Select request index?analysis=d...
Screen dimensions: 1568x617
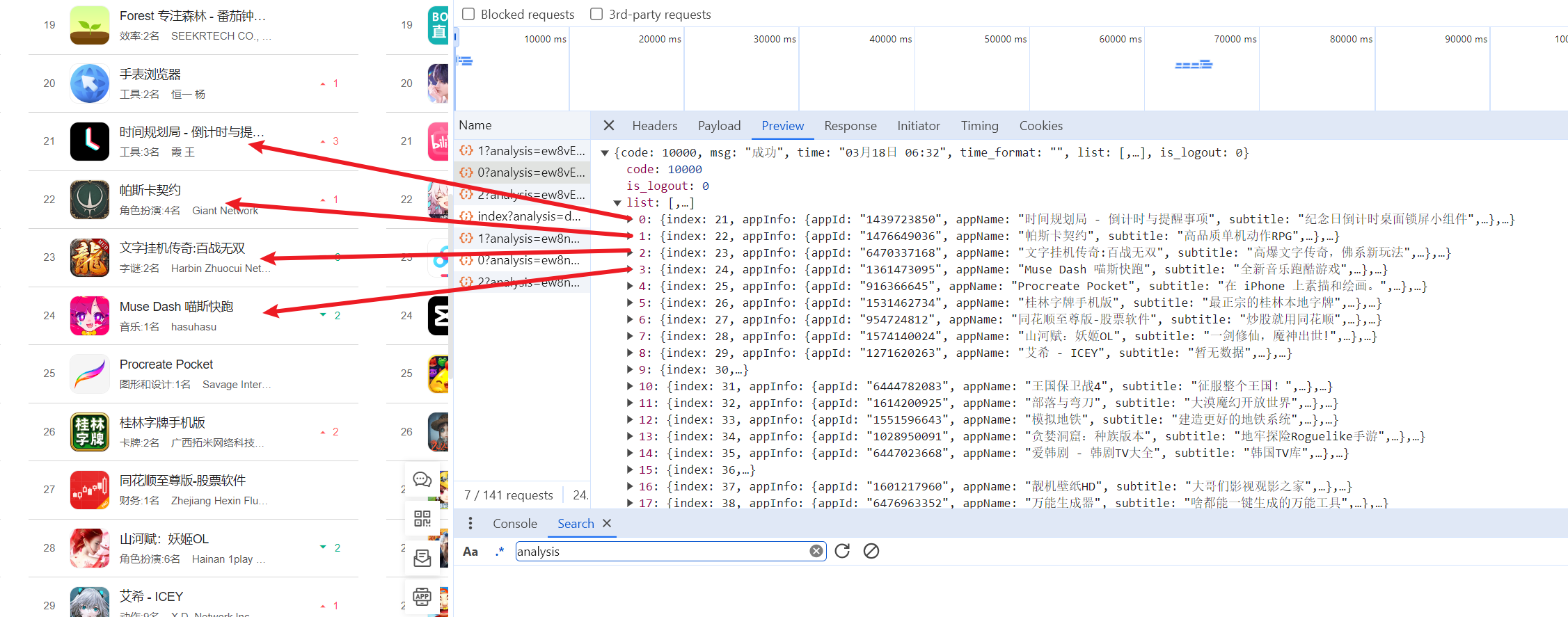point(522,216)
